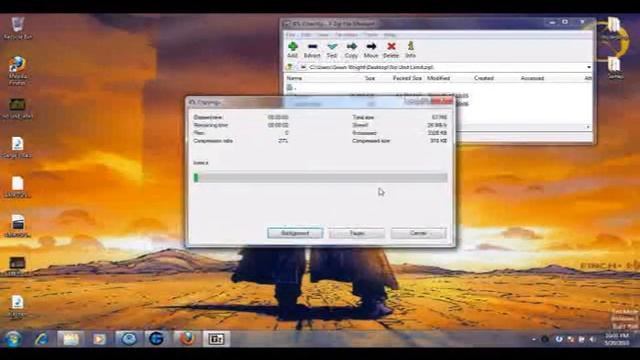Click the file list scrollbar right arrow
The width and height of the screenshot is (640, 360).
point(588,127)
